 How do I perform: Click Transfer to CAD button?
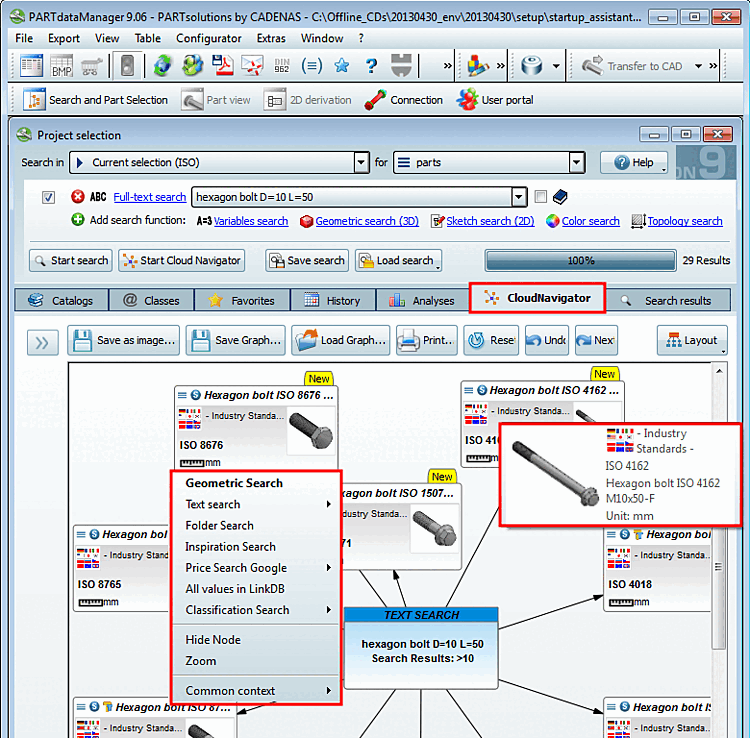tap(631, 66)
